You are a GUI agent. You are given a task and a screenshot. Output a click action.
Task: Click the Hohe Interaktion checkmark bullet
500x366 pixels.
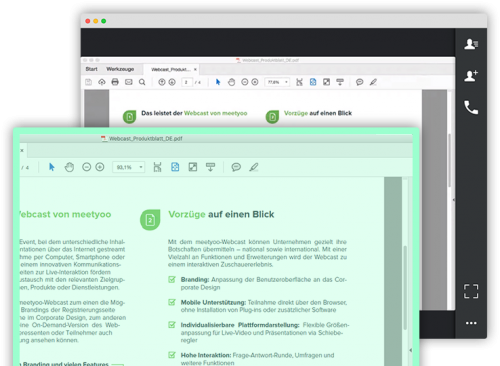tap(172, 355)
